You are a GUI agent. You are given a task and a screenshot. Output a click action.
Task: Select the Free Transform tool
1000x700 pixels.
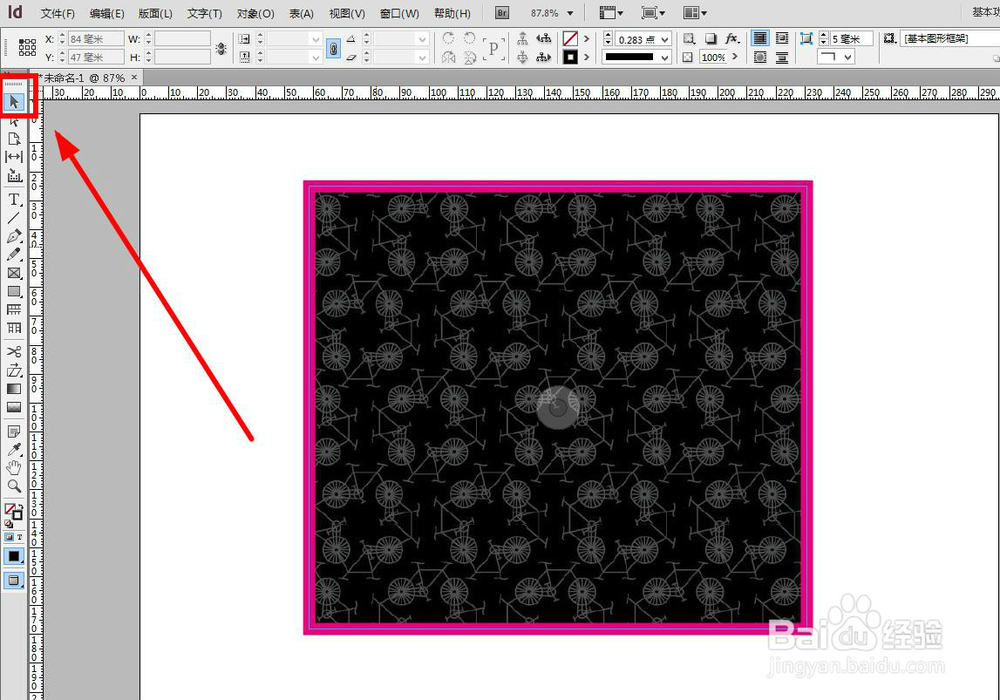(14, 370)
